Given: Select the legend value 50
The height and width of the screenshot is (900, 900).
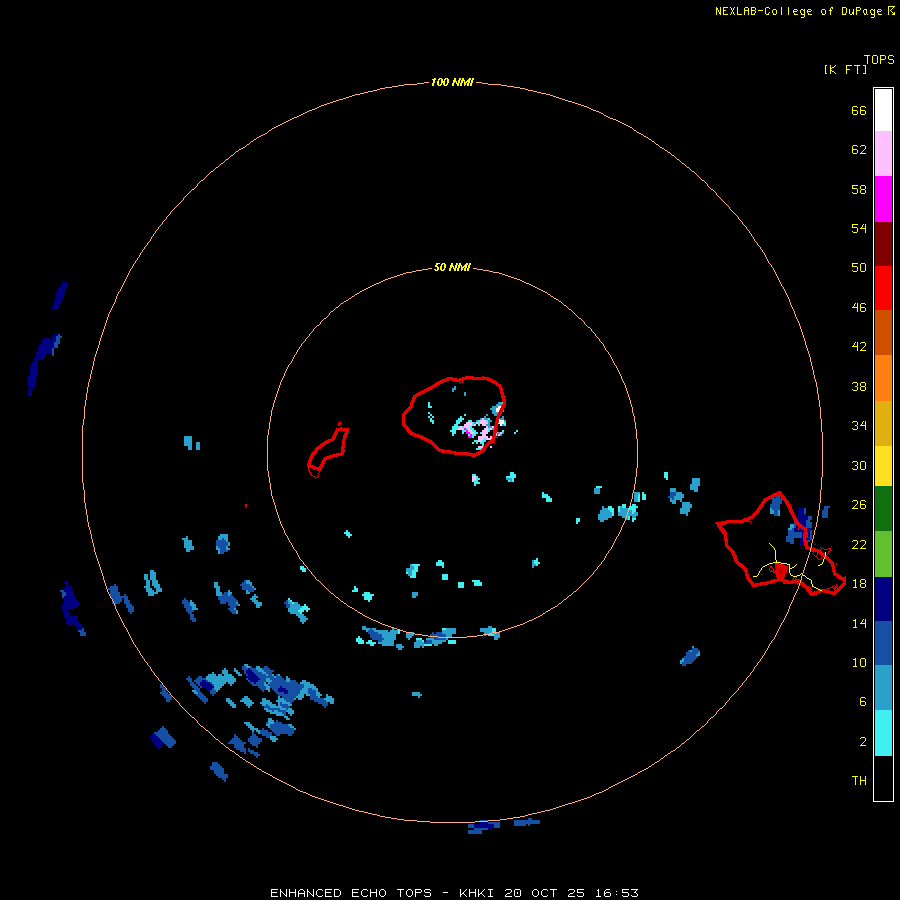Looking at the screenshot, I should (859, 267).
